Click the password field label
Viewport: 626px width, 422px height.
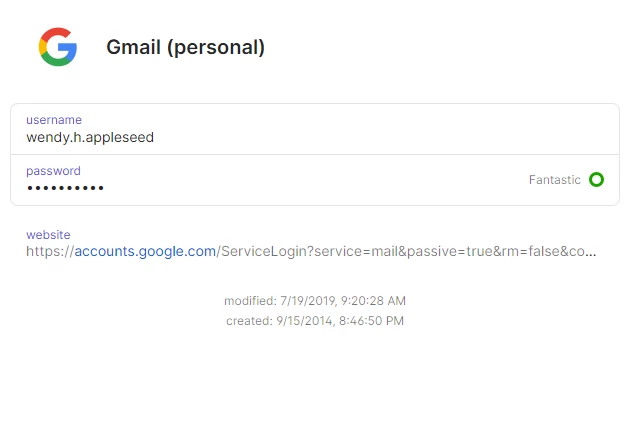(53, 171)
